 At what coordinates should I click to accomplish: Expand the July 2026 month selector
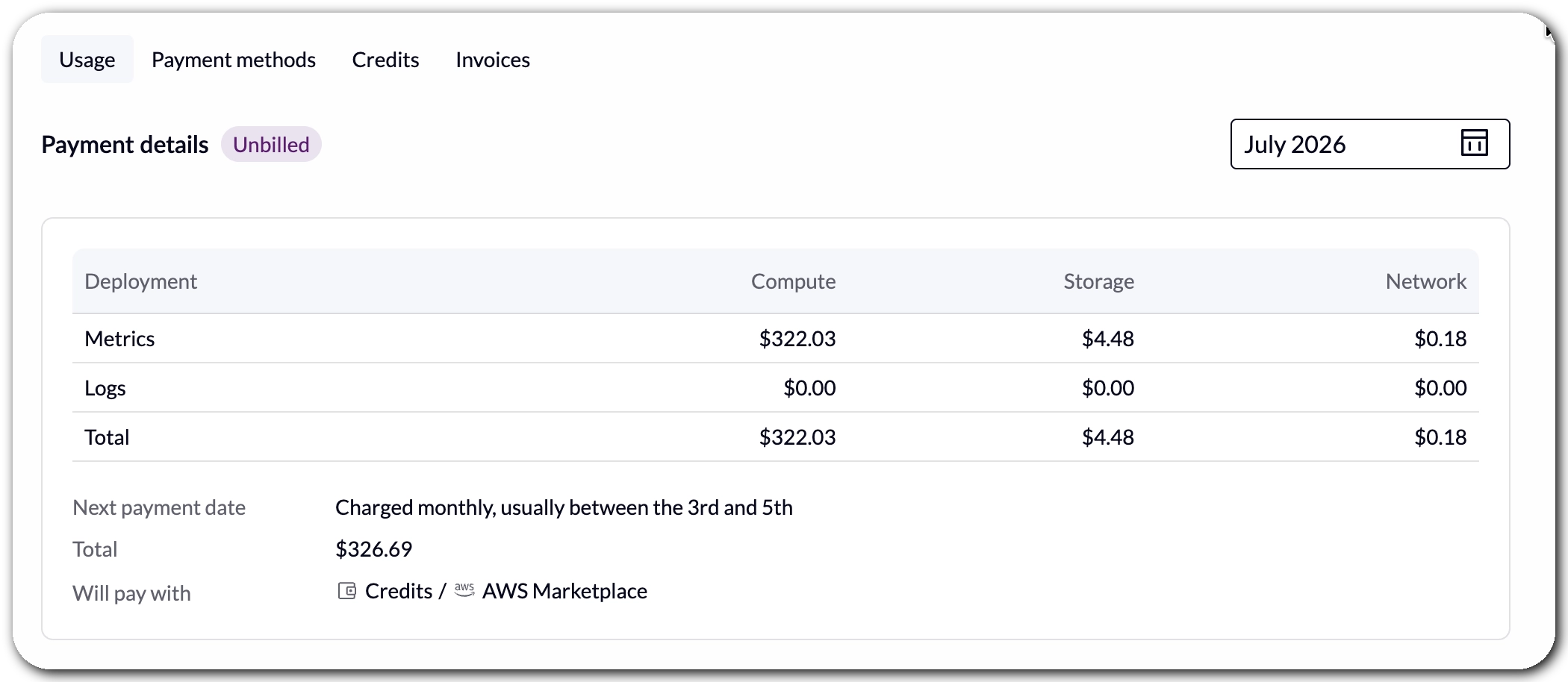pos(1370,144)
